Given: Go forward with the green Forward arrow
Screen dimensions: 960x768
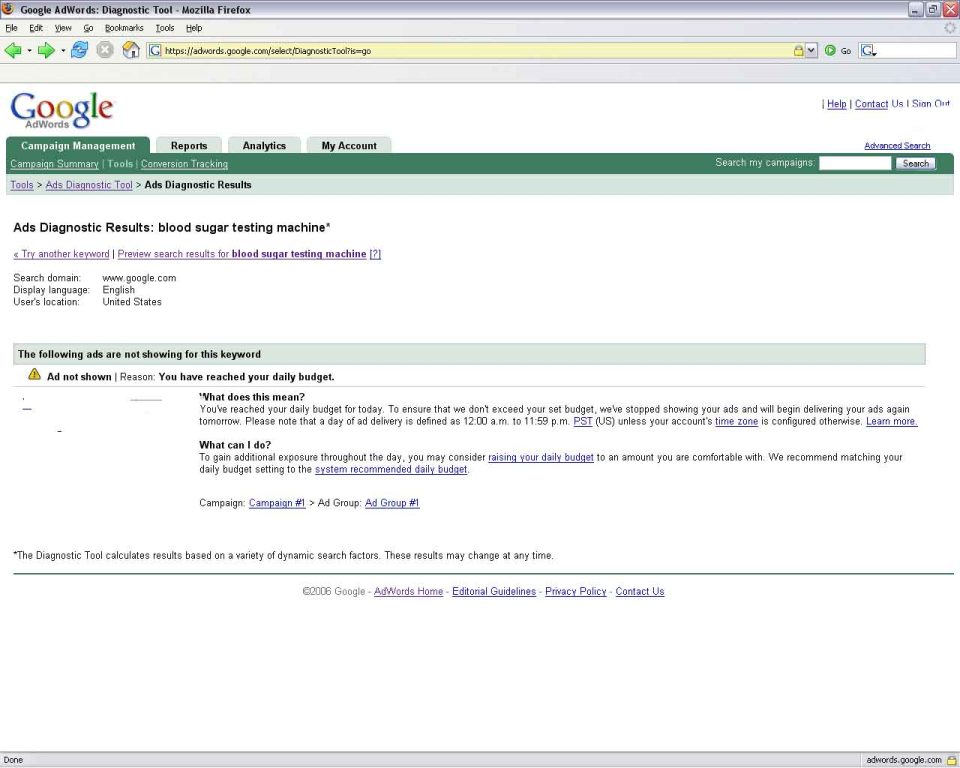Looking at the screenshot, I should tap(46, 50).
